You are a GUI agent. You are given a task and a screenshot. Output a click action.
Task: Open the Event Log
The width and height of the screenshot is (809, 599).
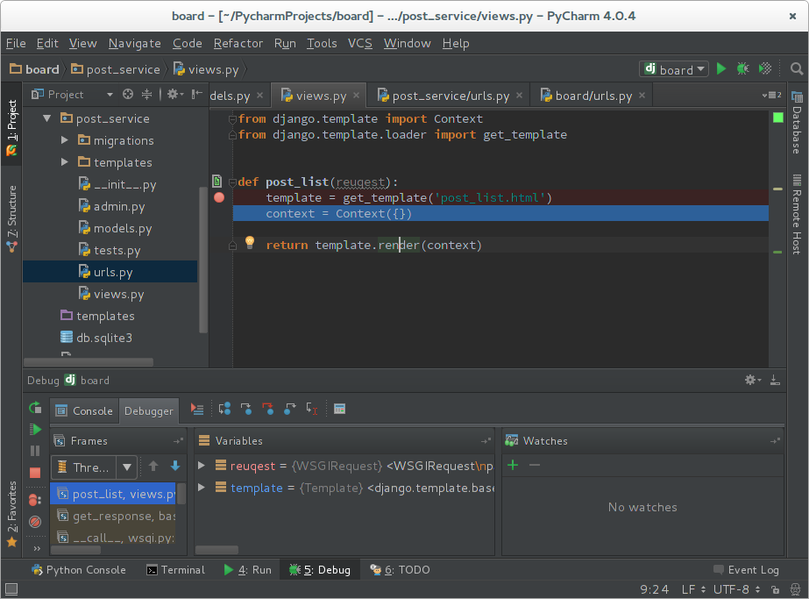point(746,570)
